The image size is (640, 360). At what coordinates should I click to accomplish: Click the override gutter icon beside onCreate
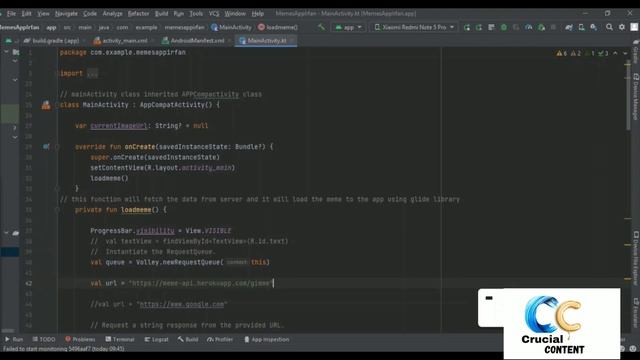[46, 147]
